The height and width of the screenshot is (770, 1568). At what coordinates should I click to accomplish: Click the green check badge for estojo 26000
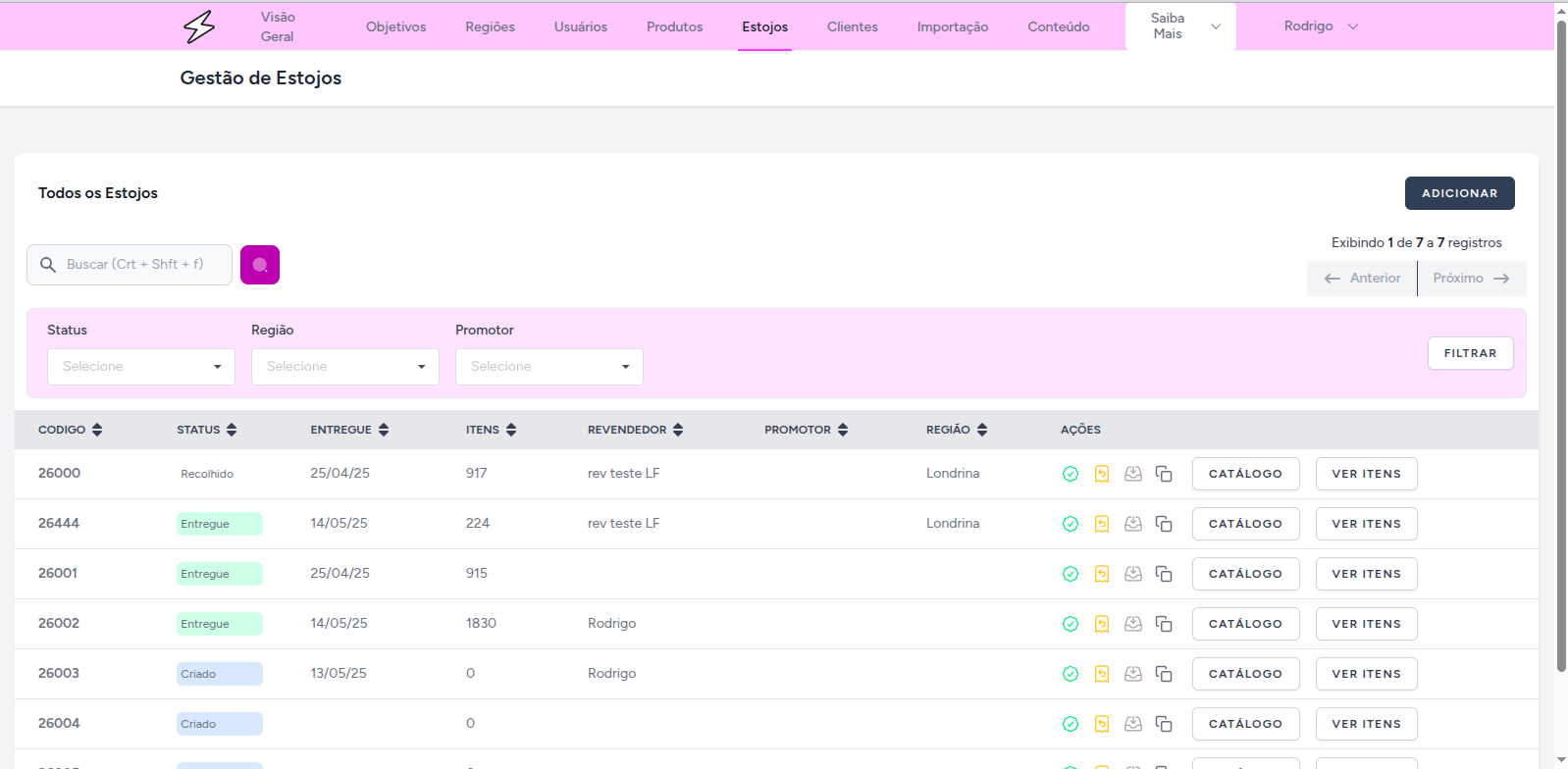click(x=1071, y=474)
